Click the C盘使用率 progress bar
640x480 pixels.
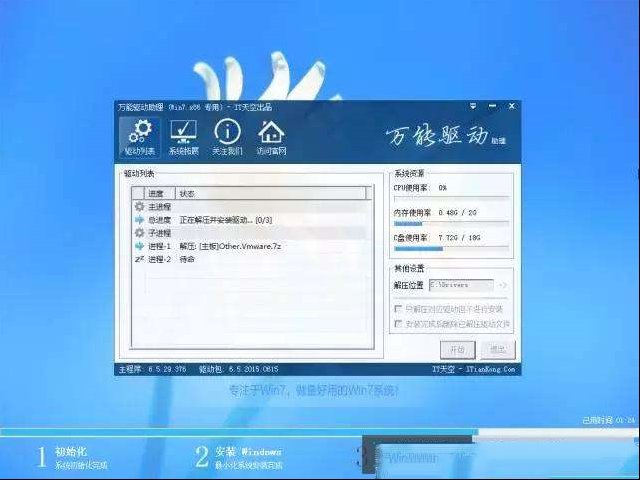pos(451,248)
